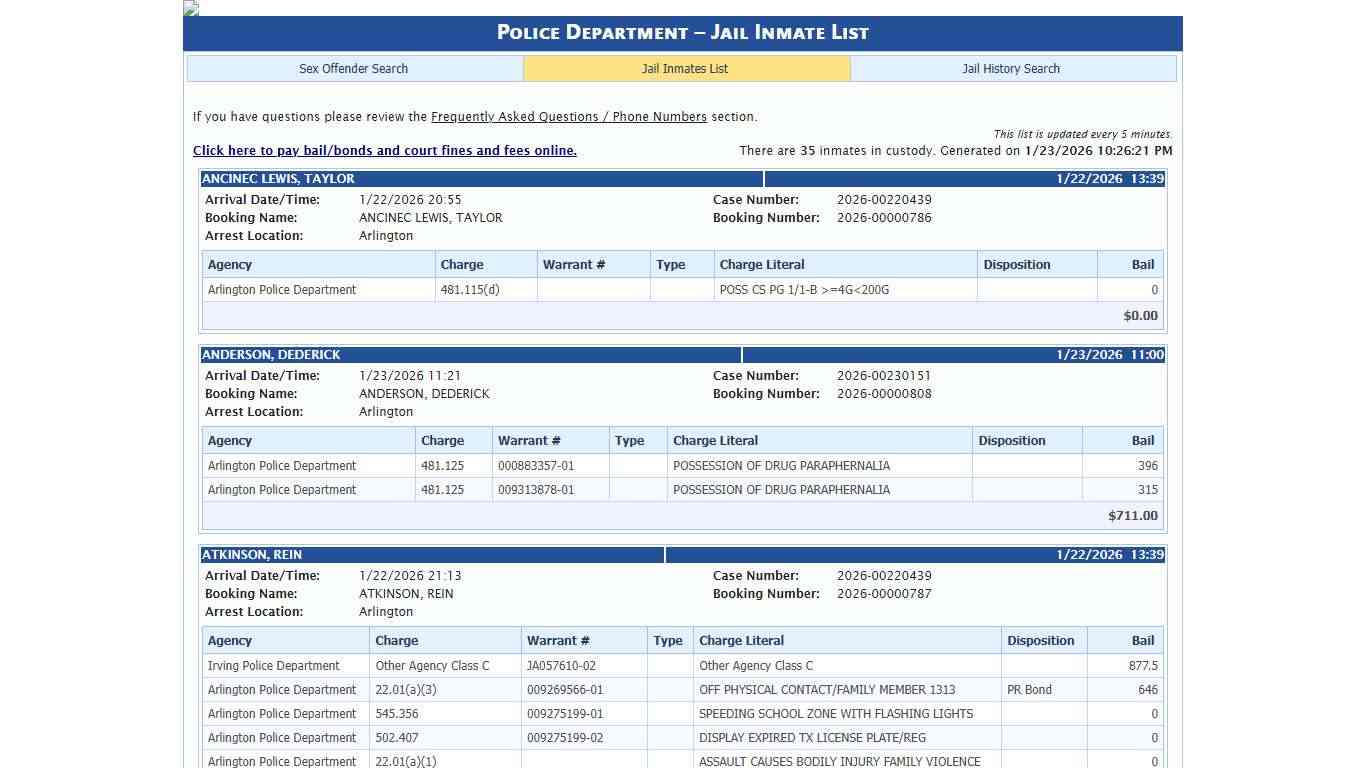This screenshot has width=1366, height=768.
Task: Click the $711.00 bail total
Action: [1132, 516]
